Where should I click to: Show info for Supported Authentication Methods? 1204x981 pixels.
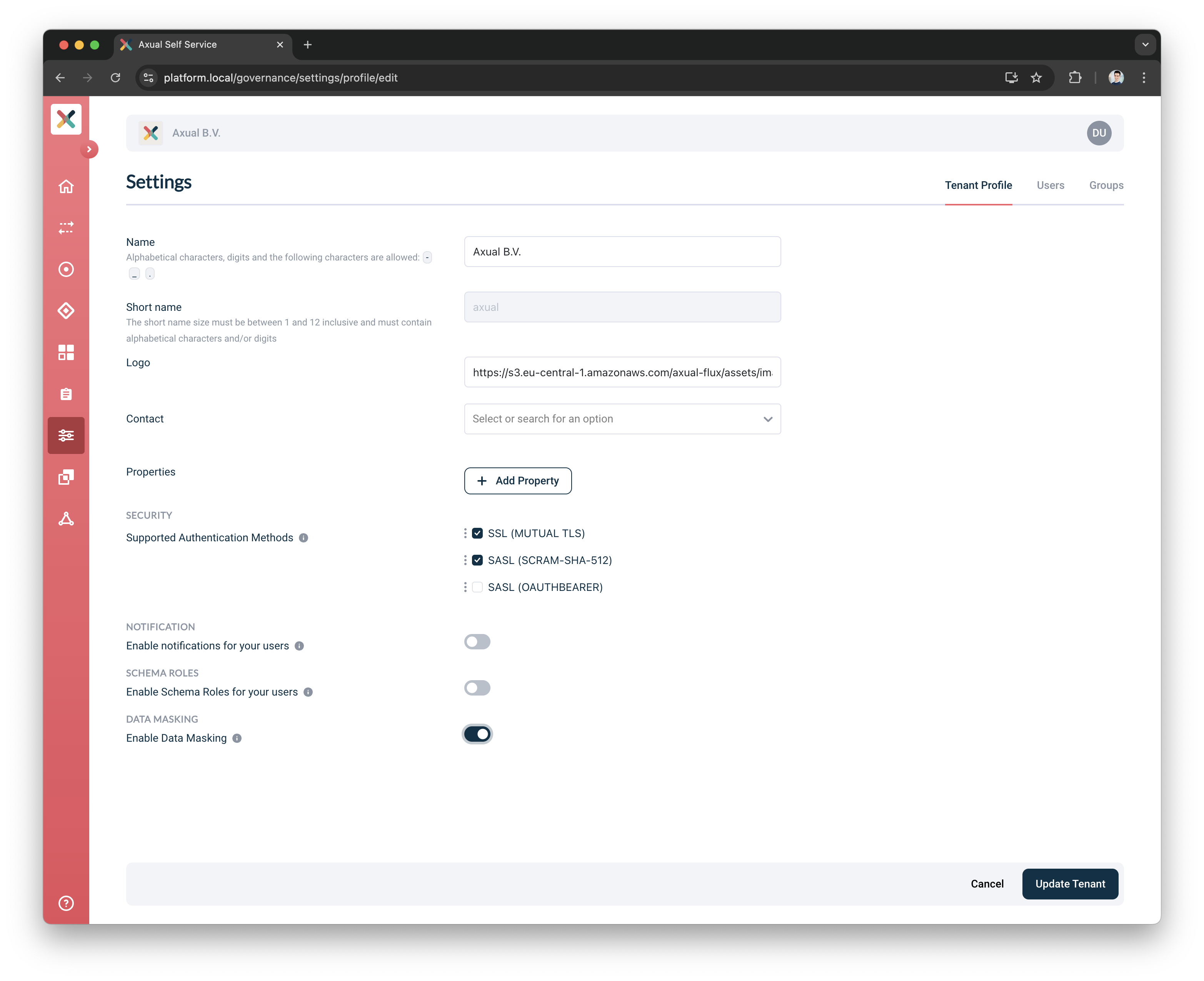(x=304, y=538)
